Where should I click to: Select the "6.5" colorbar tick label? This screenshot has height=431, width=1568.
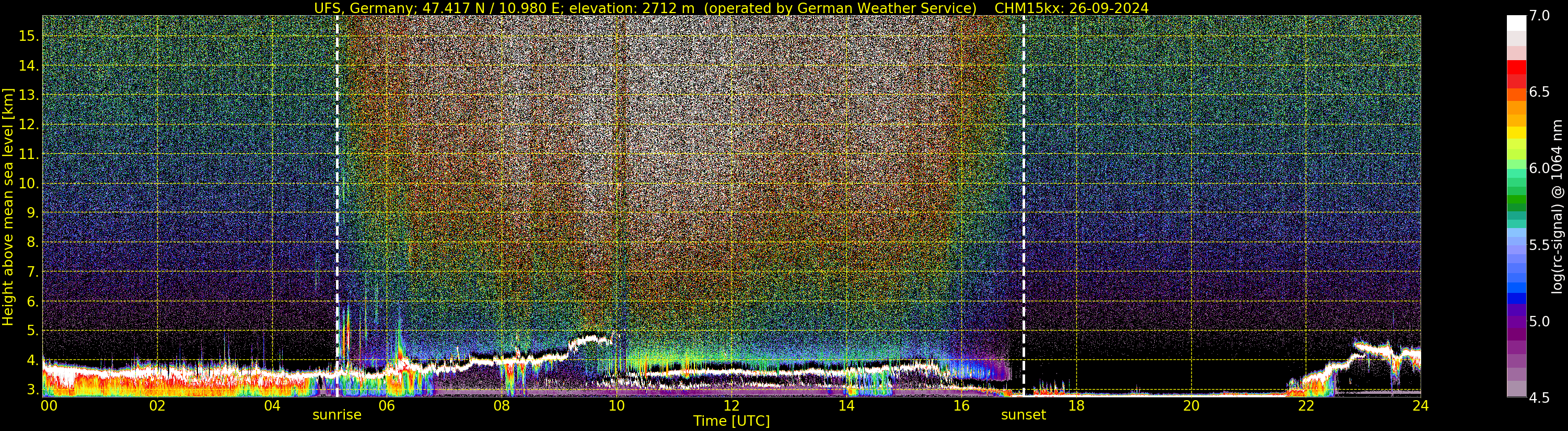(x=1539, y=92)
